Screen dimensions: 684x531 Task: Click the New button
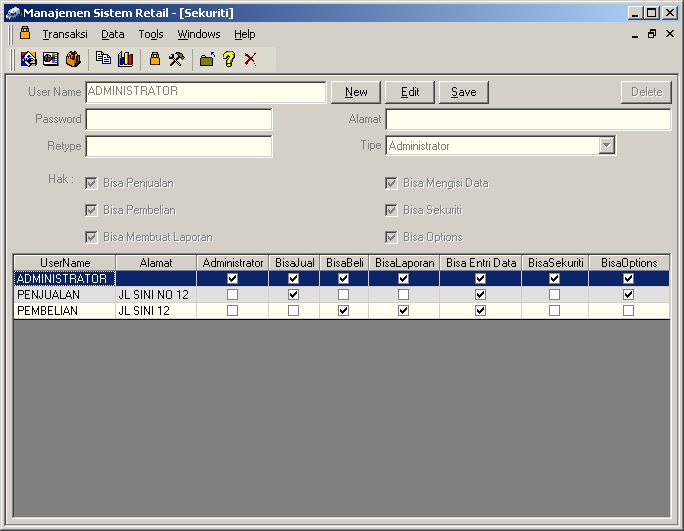point(356,92)
